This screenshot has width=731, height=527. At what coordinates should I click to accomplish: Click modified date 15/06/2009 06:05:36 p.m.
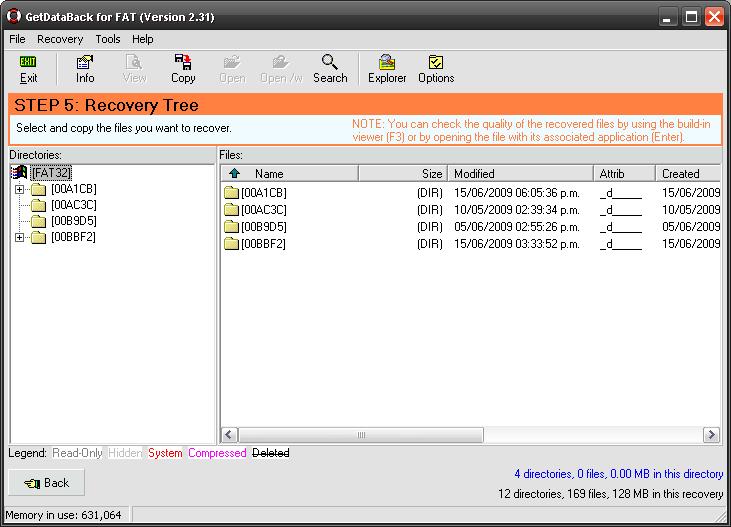pos(517,193)
